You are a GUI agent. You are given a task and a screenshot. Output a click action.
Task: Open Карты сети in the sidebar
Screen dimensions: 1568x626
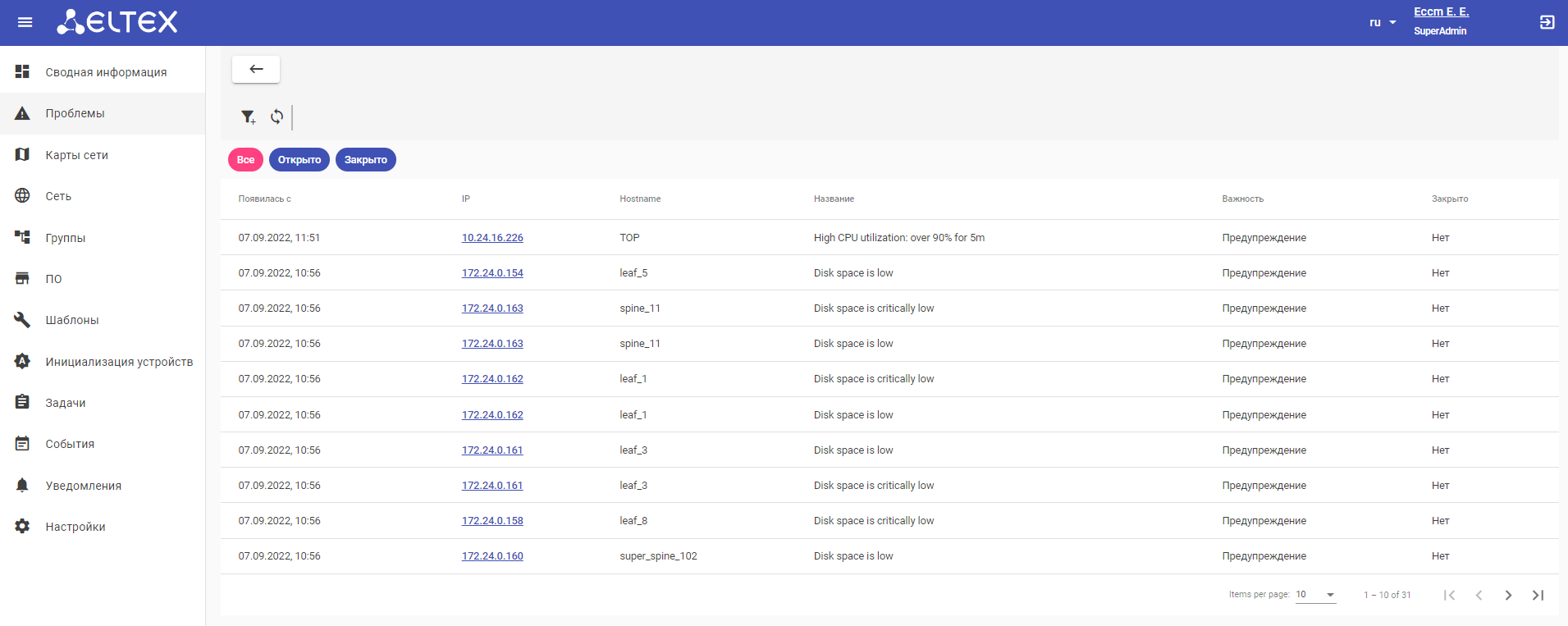[76, 155]
